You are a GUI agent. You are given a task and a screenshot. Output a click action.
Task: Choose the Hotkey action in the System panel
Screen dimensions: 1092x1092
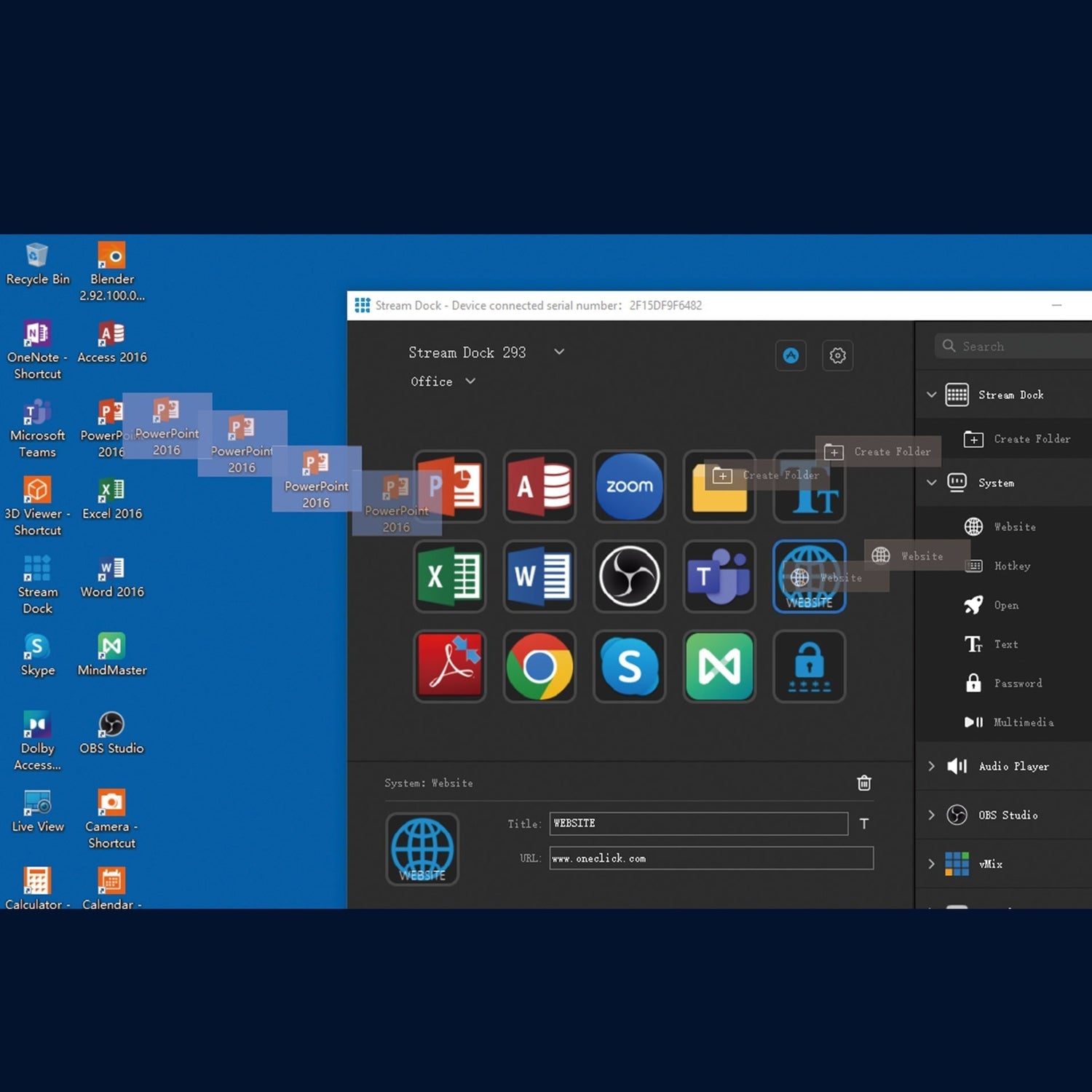point(1013,566)
